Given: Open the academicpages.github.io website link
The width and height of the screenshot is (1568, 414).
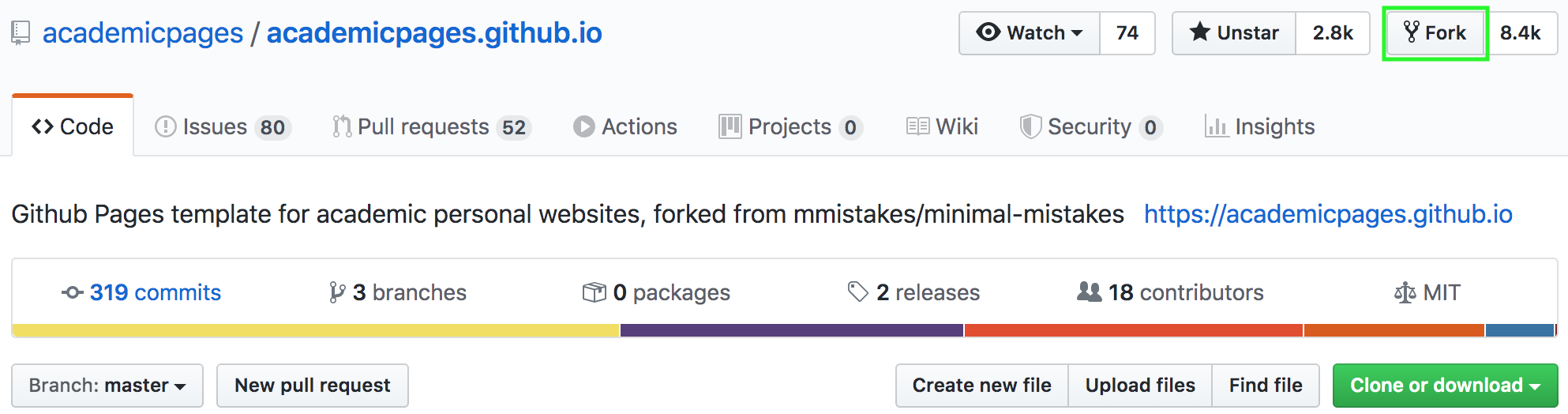Looking at the screenshot, I should 1328,214.
